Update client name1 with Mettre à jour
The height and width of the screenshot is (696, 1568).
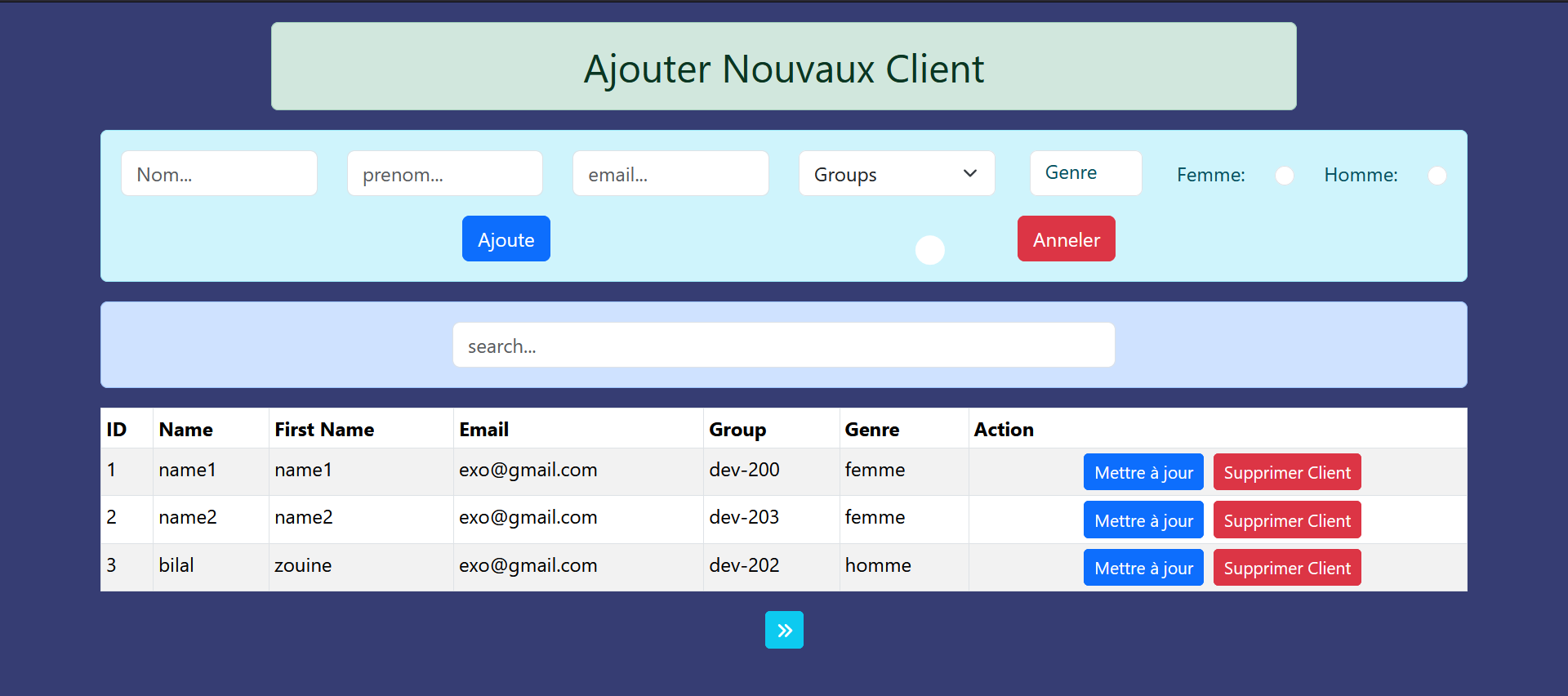click(x=1143, y=472)
